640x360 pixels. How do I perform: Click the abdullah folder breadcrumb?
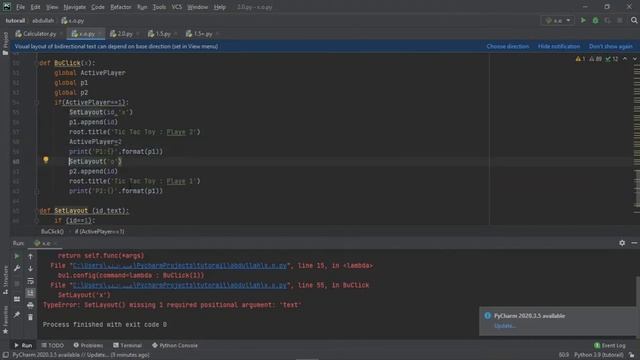43,20
